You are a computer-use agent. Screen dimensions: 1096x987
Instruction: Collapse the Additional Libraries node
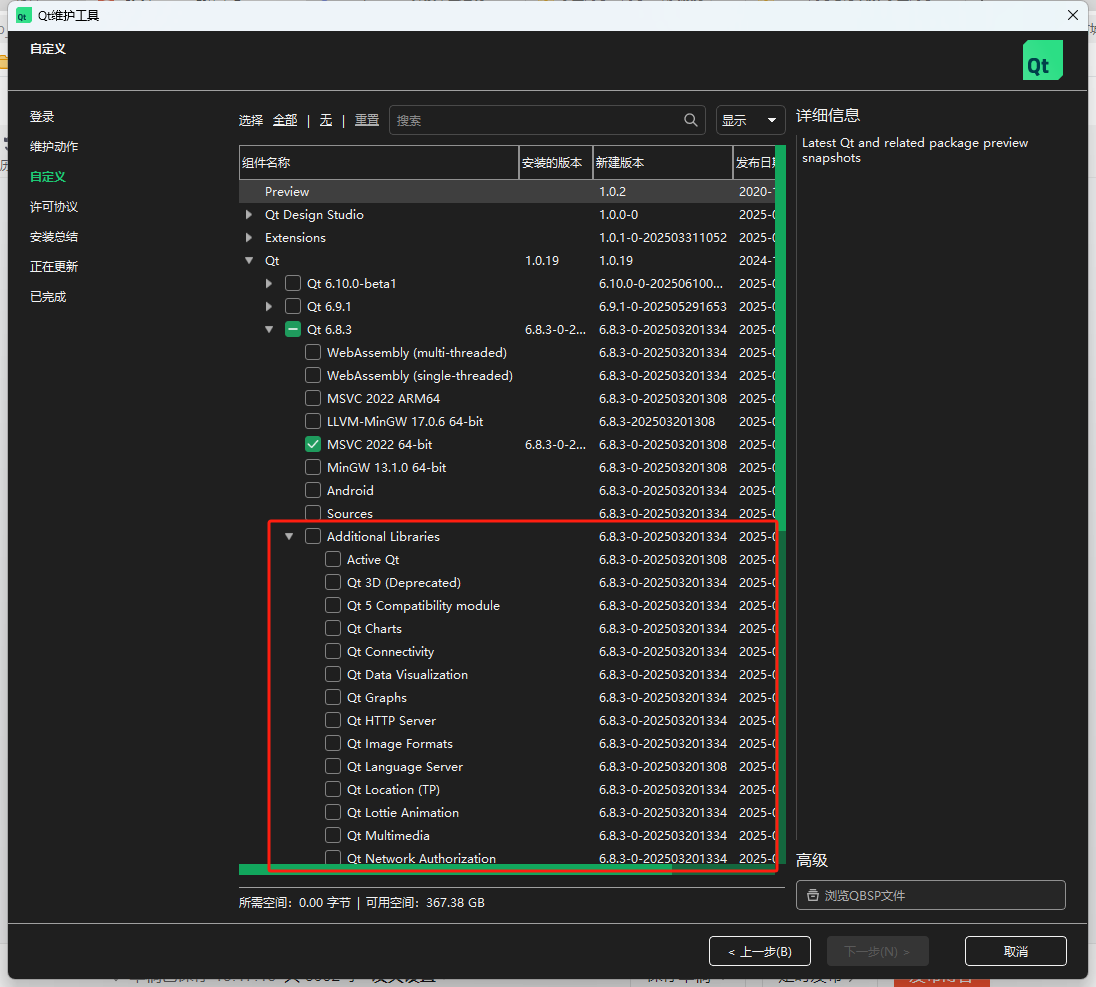289,536
